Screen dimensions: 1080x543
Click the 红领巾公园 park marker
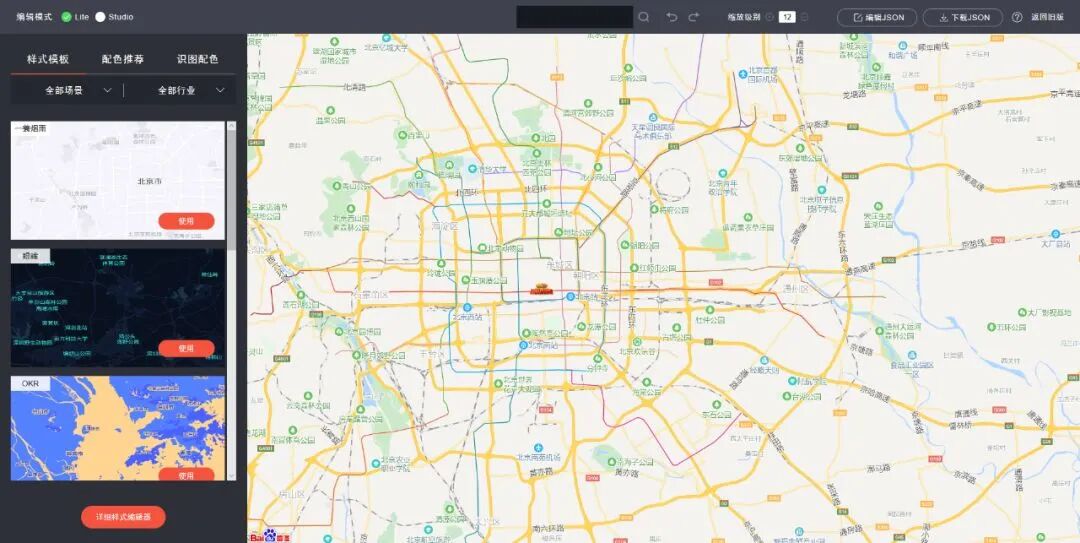coord(634,267)
